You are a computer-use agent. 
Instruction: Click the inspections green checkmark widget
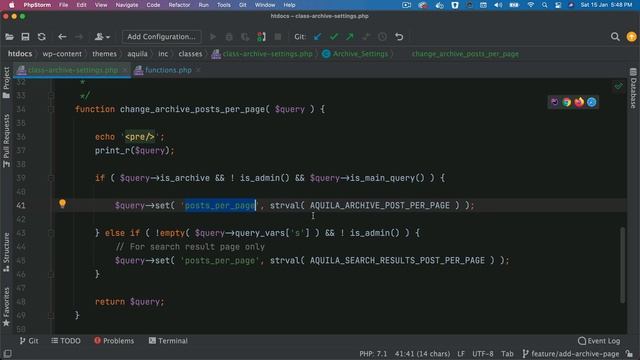tap(618, 86)
